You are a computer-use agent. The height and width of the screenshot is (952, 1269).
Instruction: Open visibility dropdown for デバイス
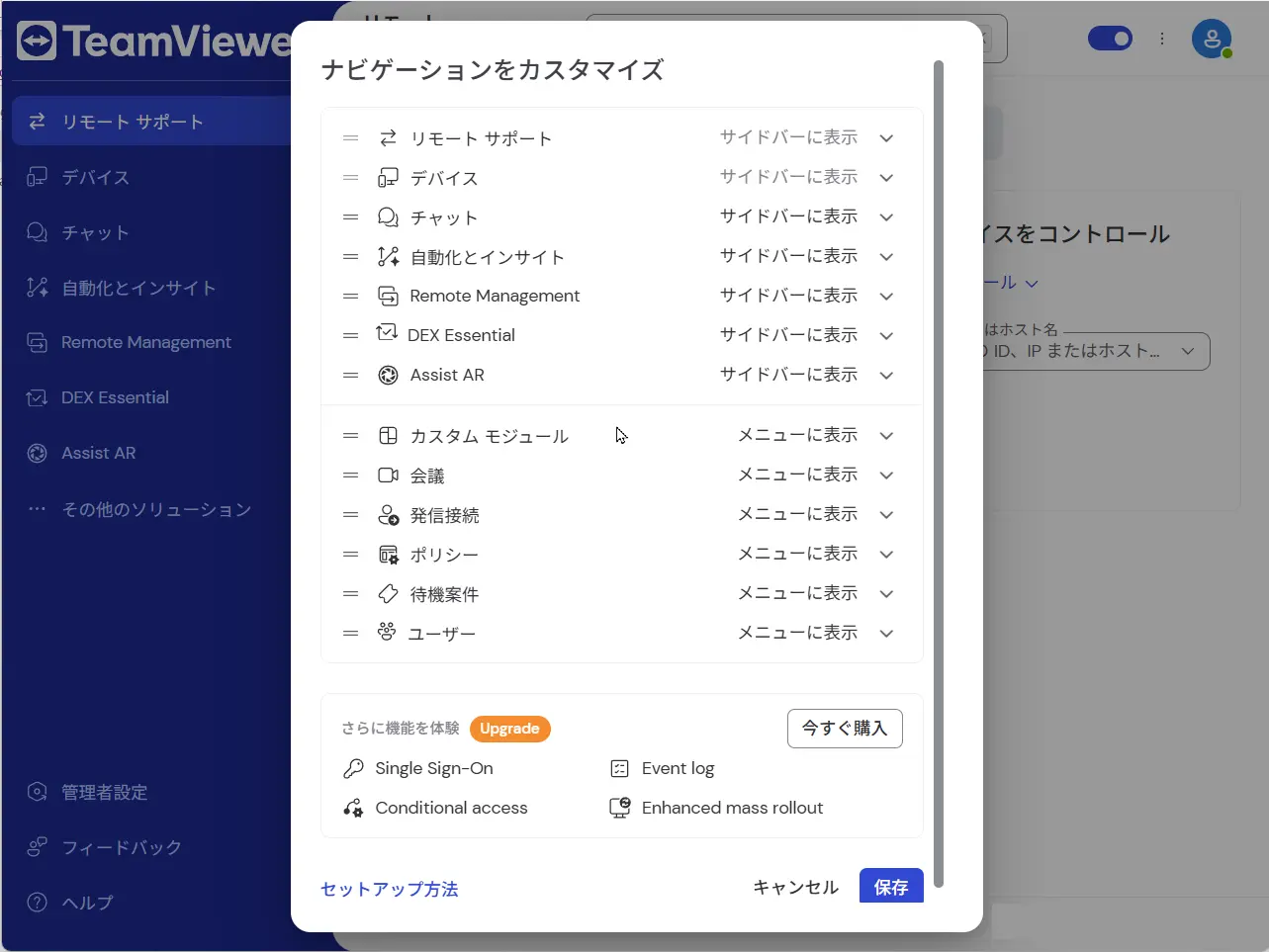[x=886, y=178]
